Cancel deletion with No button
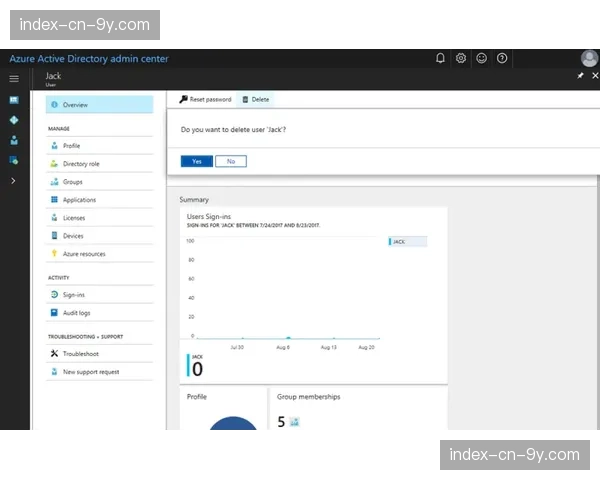 231,161
